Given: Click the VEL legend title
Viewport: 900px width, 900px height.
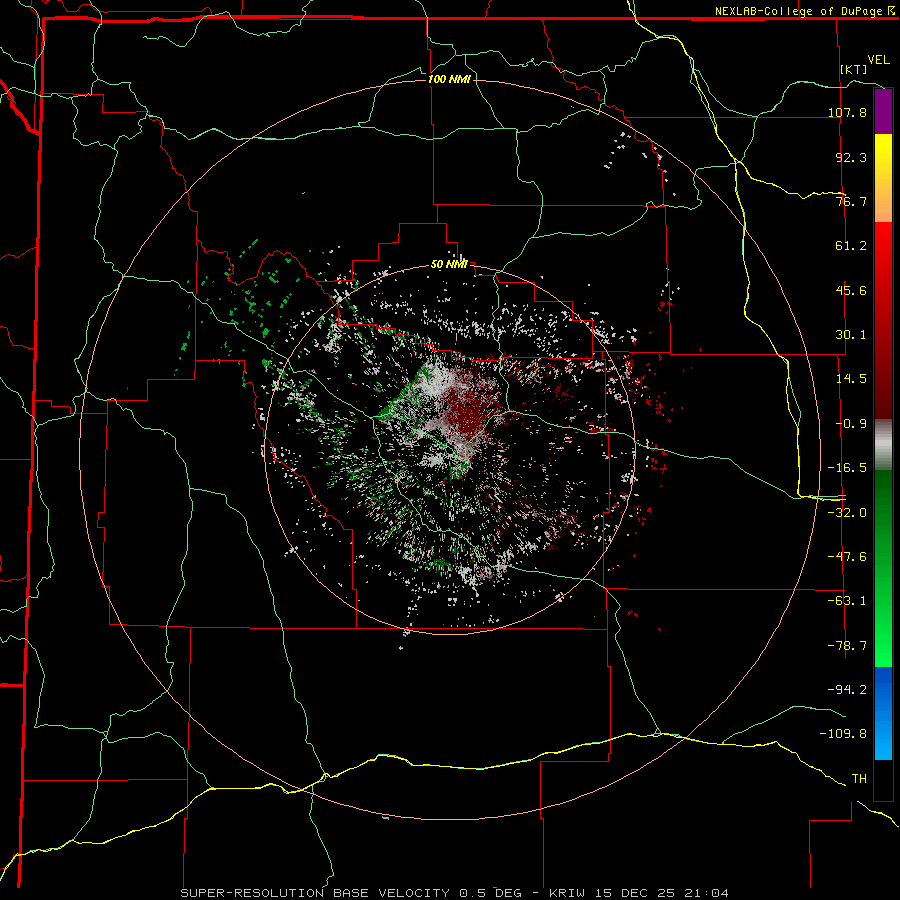Looking at the screenshot, I should coord(878,60).
